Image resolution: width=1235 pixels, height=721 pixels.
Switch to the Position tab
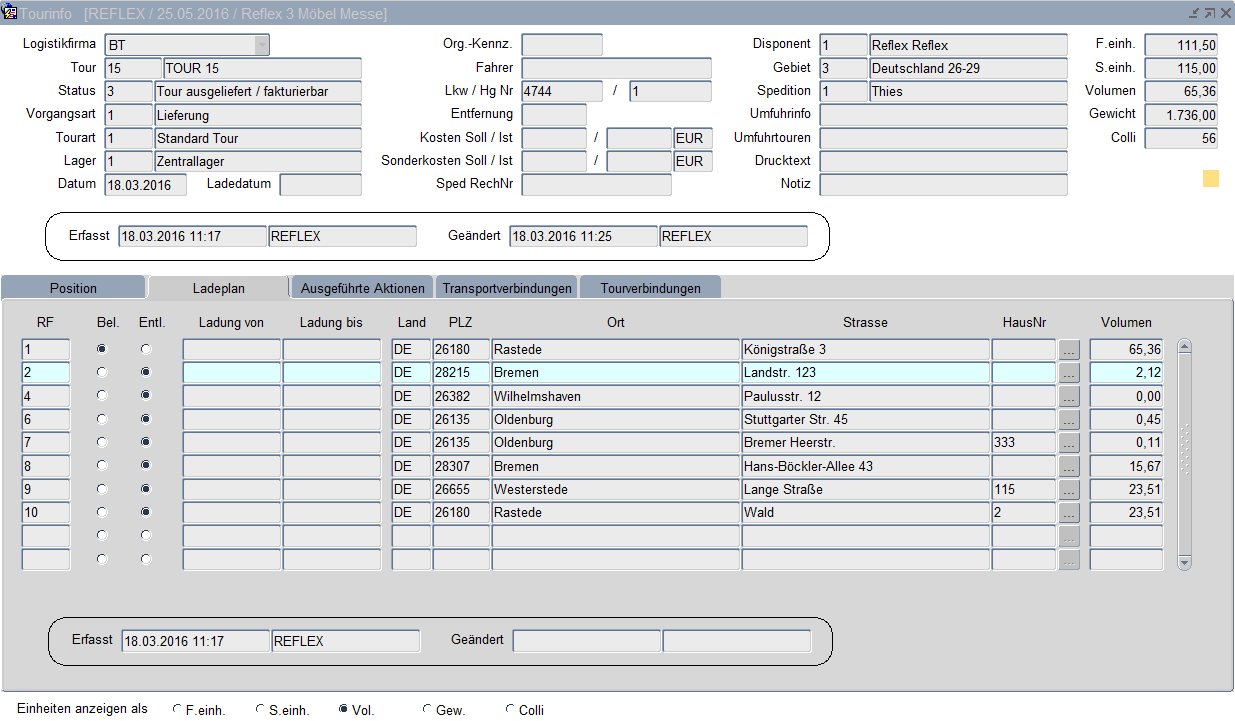pos(74,288)
